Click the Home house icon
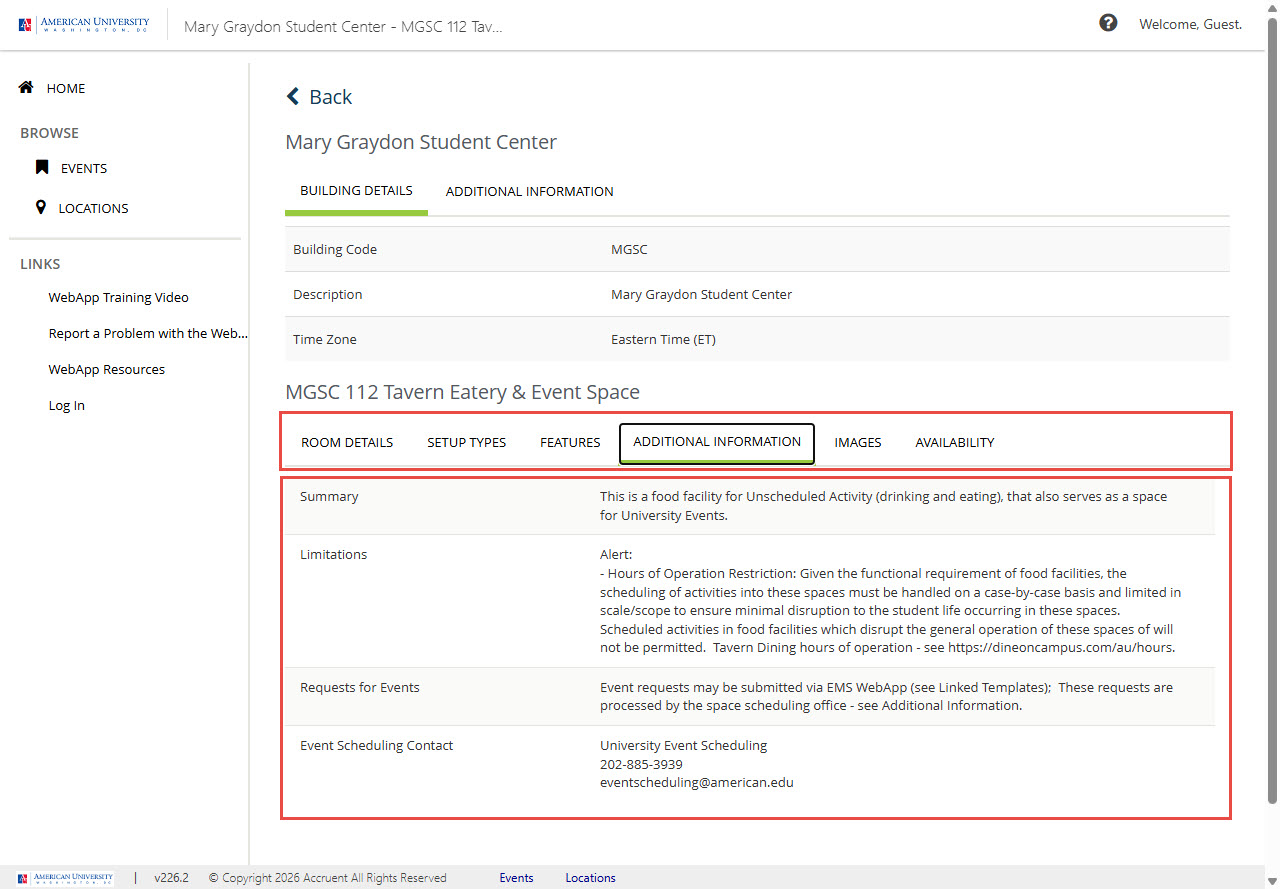This screenshot has width=1280, height=889. pos(27,88)
